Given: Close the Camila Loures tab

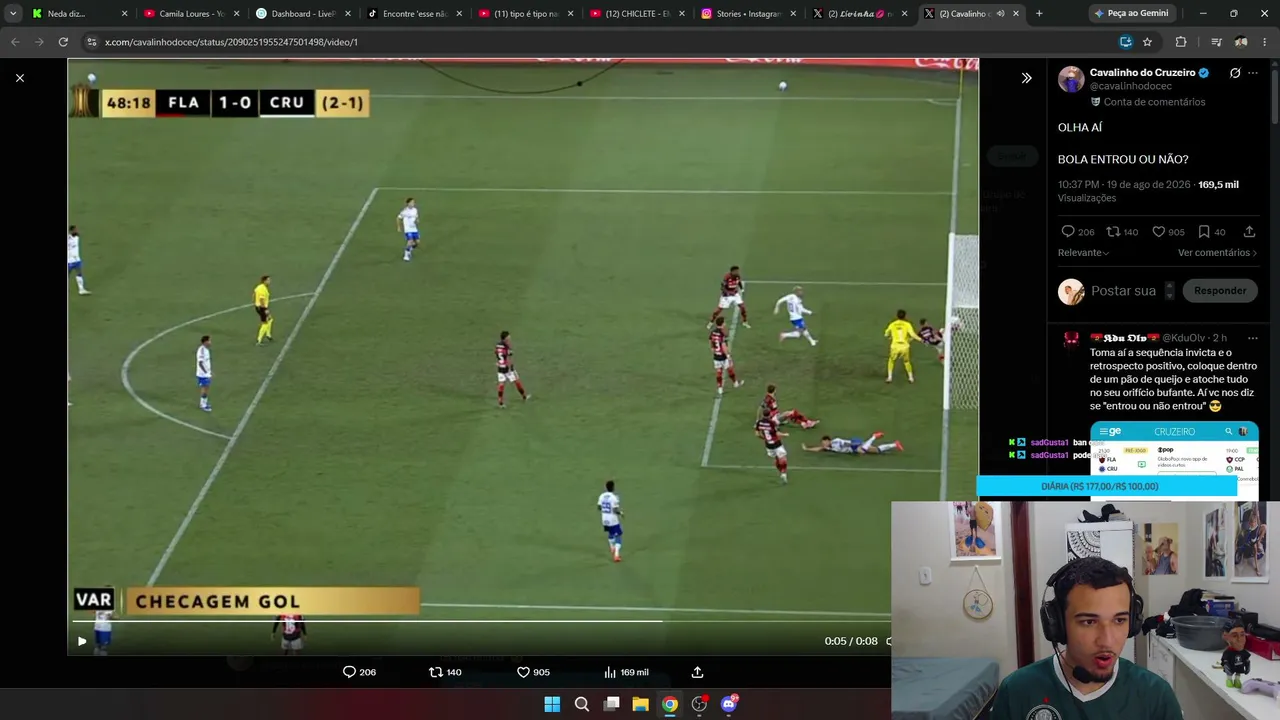Looking at the screenshot, I should pos(236,14).
